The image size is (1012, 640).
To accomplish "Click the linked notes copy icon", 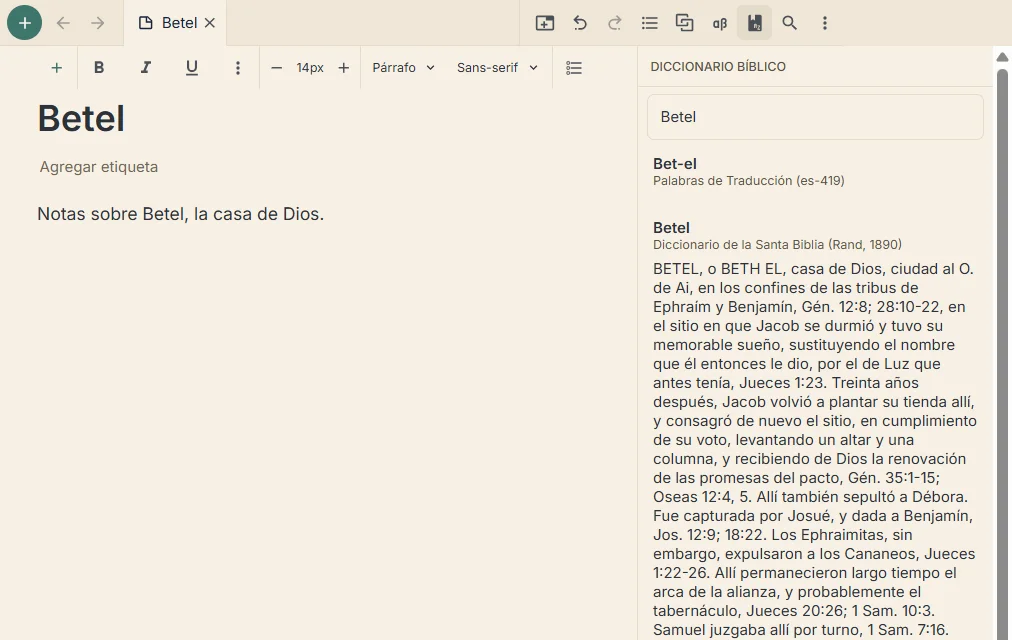I will coord(684,23).
